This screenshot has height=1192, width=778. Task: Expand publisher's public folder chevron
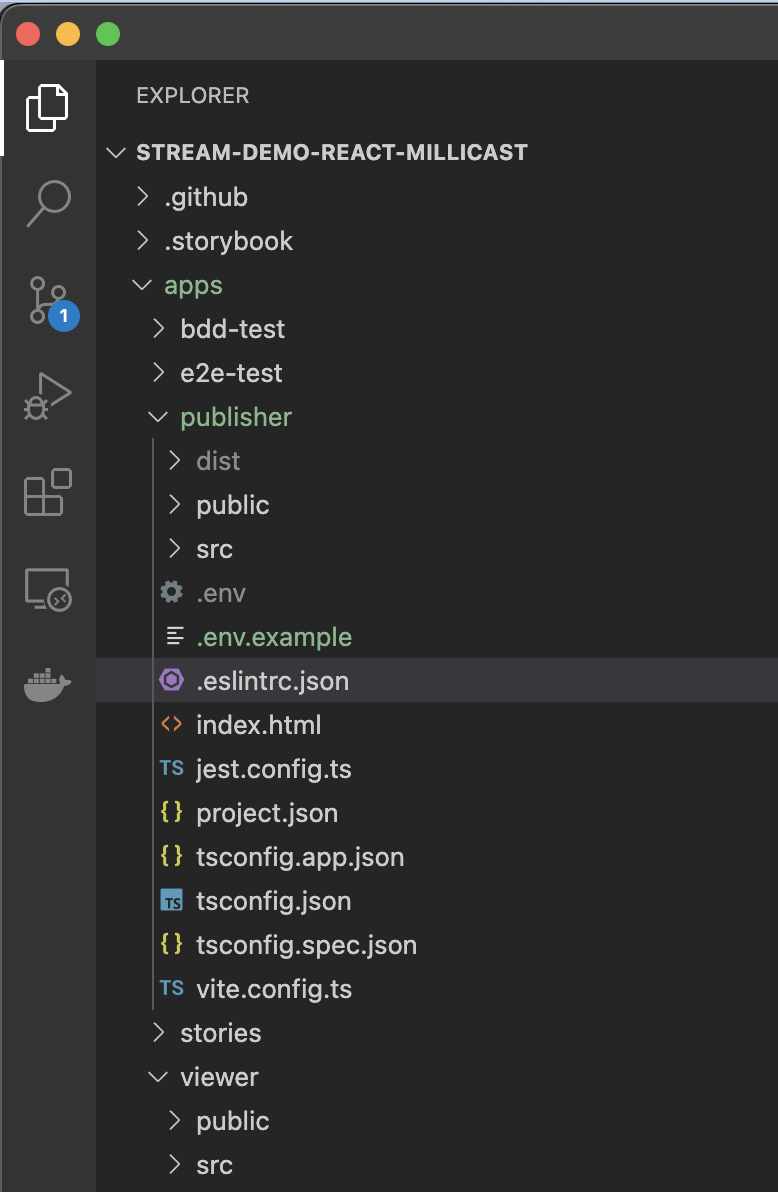[x=175, y=505]
